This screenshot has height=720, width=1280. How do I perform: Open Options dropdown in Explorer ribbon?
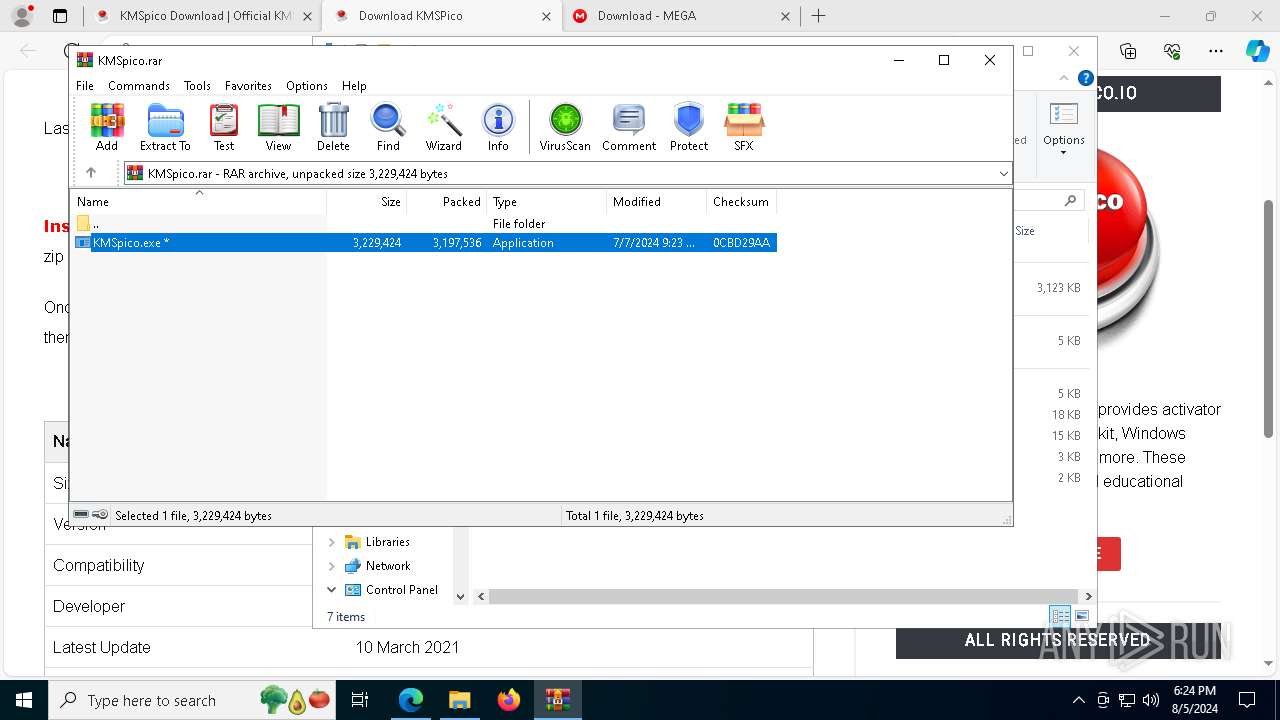click(1063, 127)
